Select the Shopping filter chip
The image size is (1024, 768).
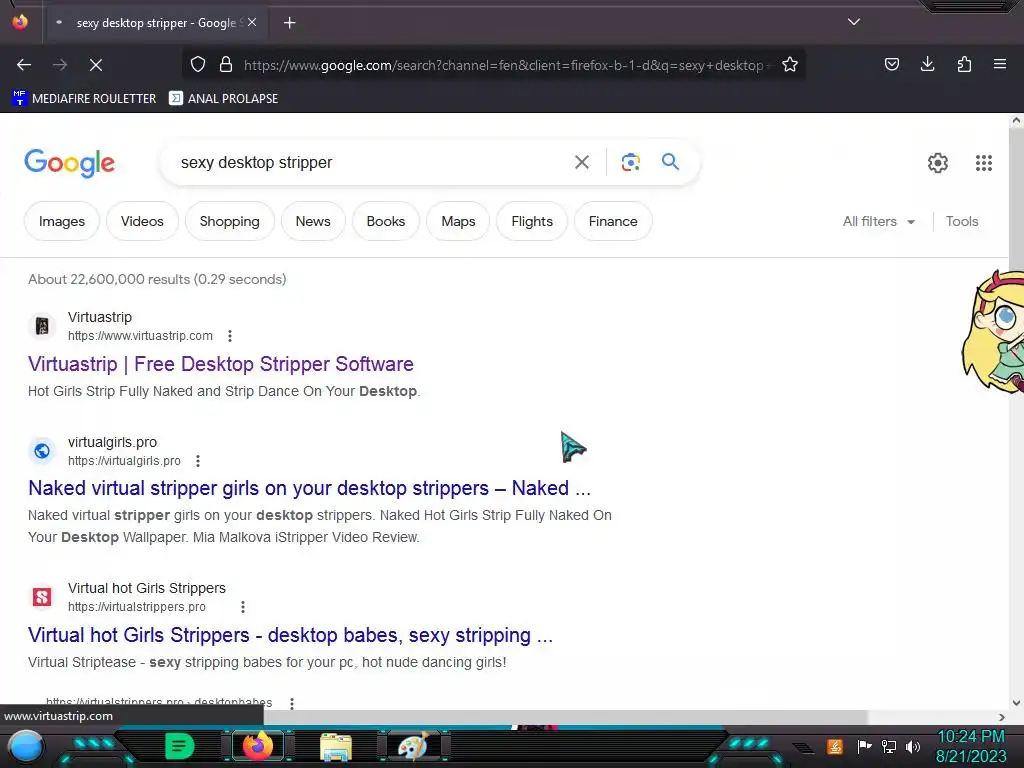click(x=229, y=221)
